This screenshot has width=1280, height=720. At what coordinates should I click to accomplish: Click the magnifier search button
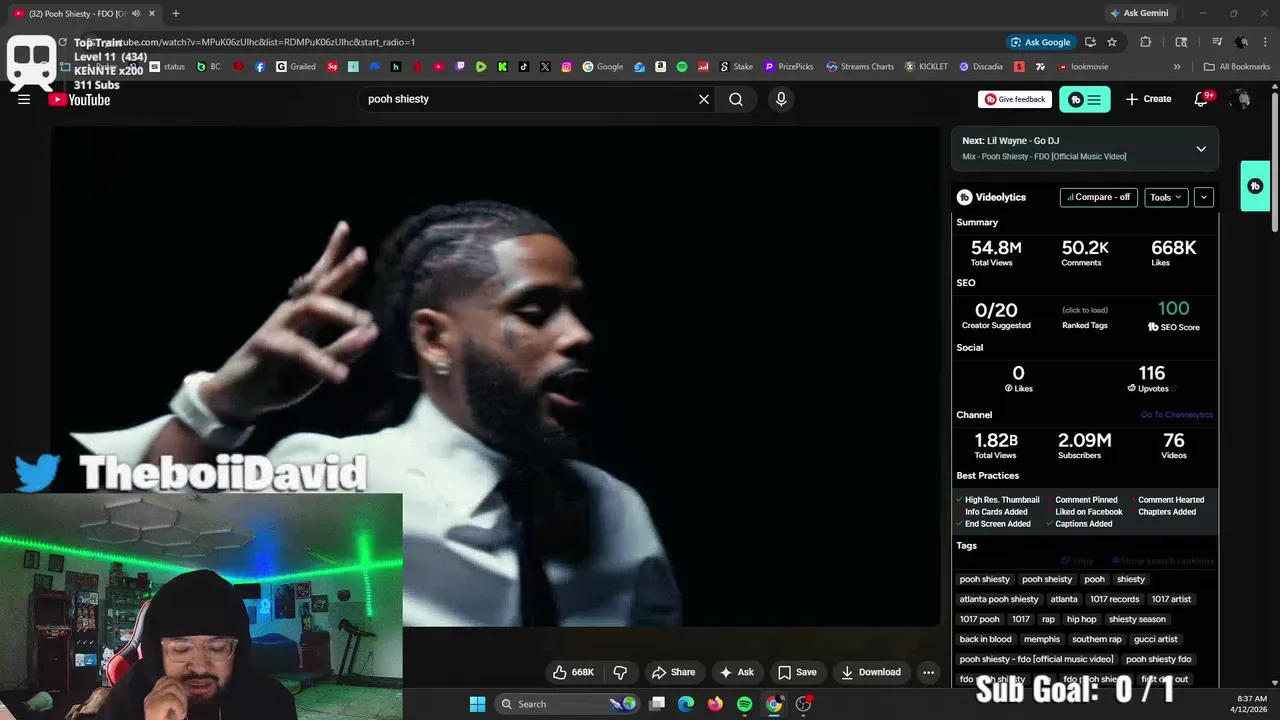tap(736, 99)
